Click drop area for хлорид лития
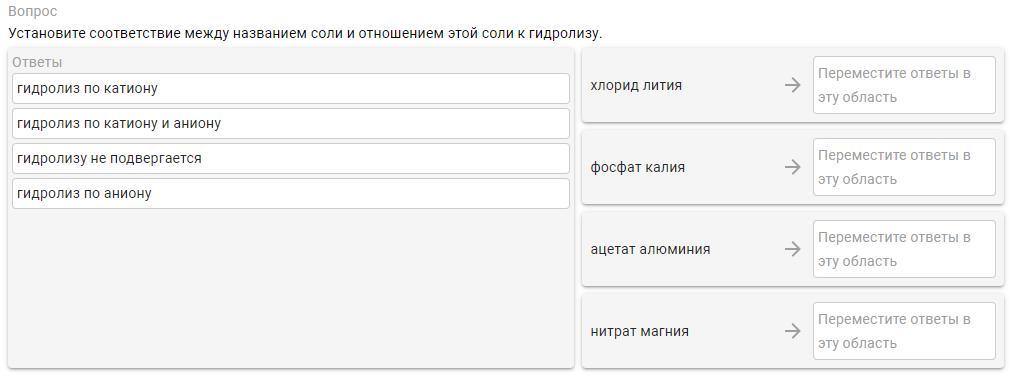The image size is (1018, 390). click(x=904, y=85)
